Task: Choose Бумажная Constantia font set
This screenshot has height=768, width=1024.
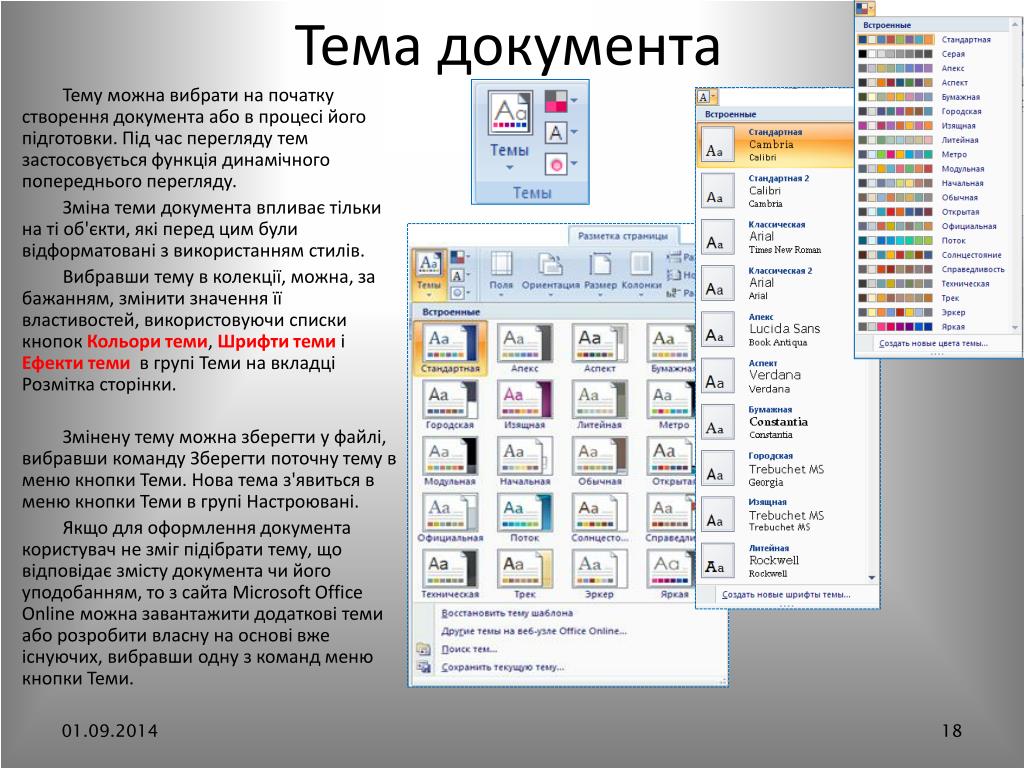Action: [782, 422]
